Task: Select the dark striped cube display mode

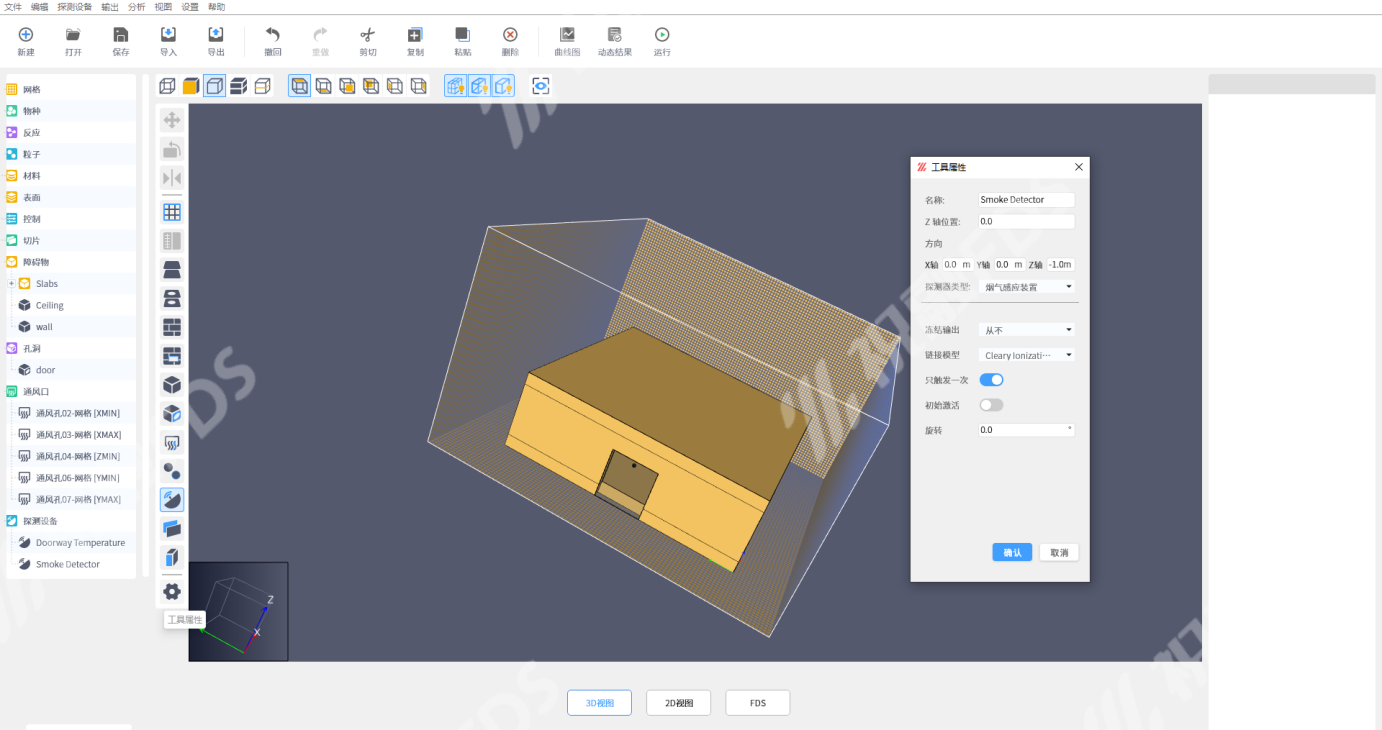Action: tap(238, 86)
